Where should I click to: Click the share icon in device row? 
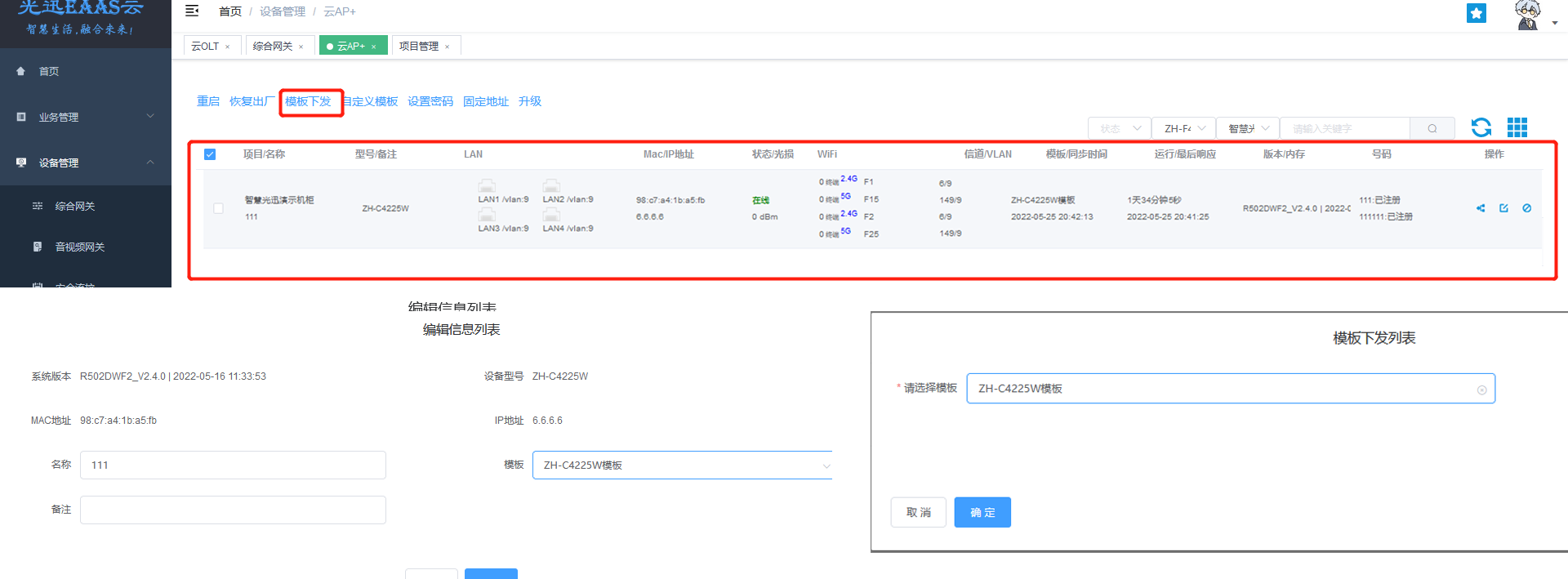pyautogui.click(x=1481, y=208)
